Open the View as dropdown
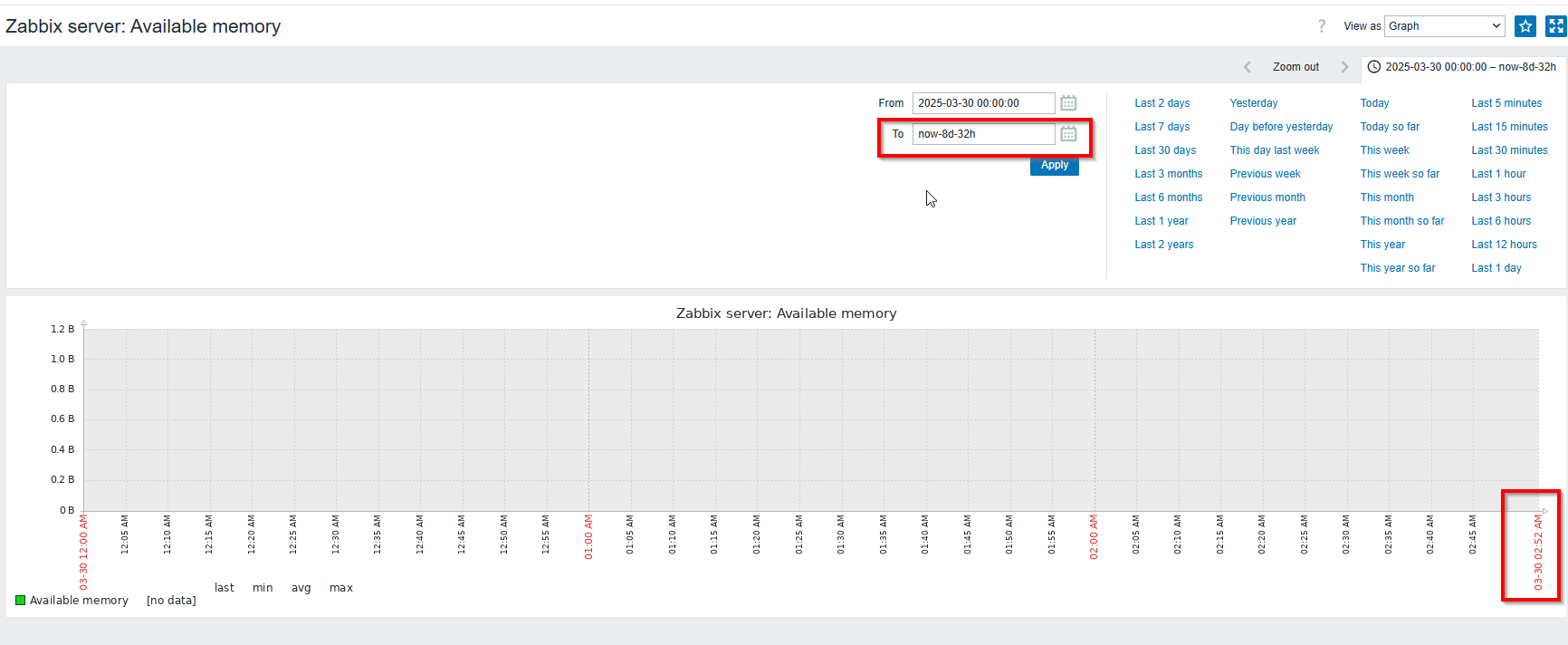The image size is (1568, 645). [1445, 26]
